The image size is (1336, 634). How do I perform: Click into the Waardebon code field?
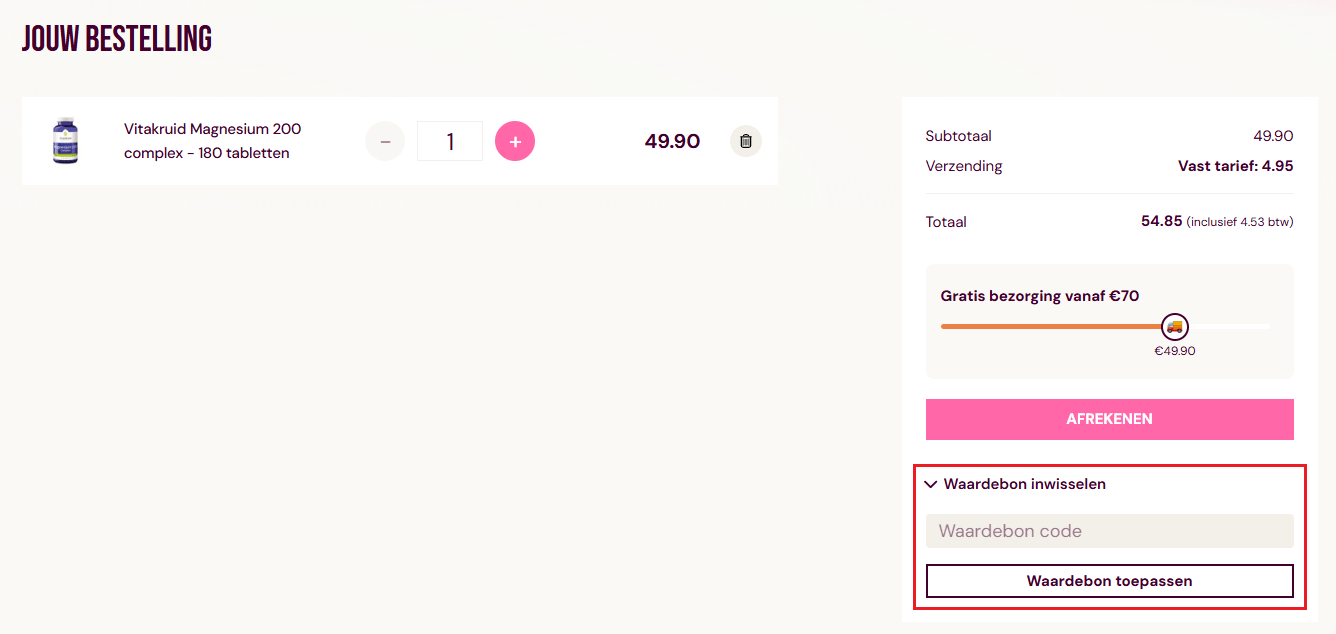coord(1109,531)
